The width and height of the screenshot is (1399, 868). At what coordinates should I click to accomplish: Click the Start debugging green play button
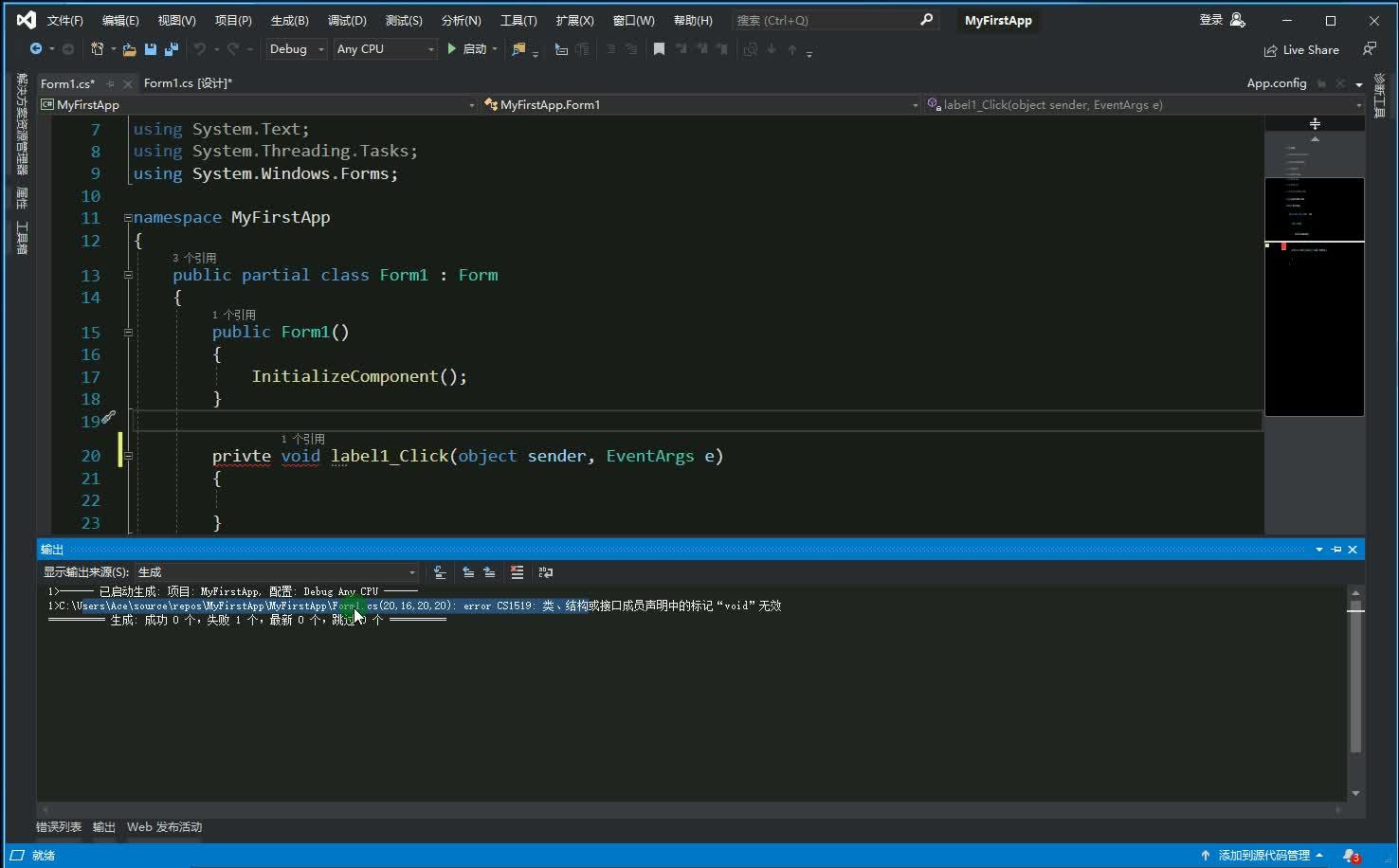click(x=452, y=49)
